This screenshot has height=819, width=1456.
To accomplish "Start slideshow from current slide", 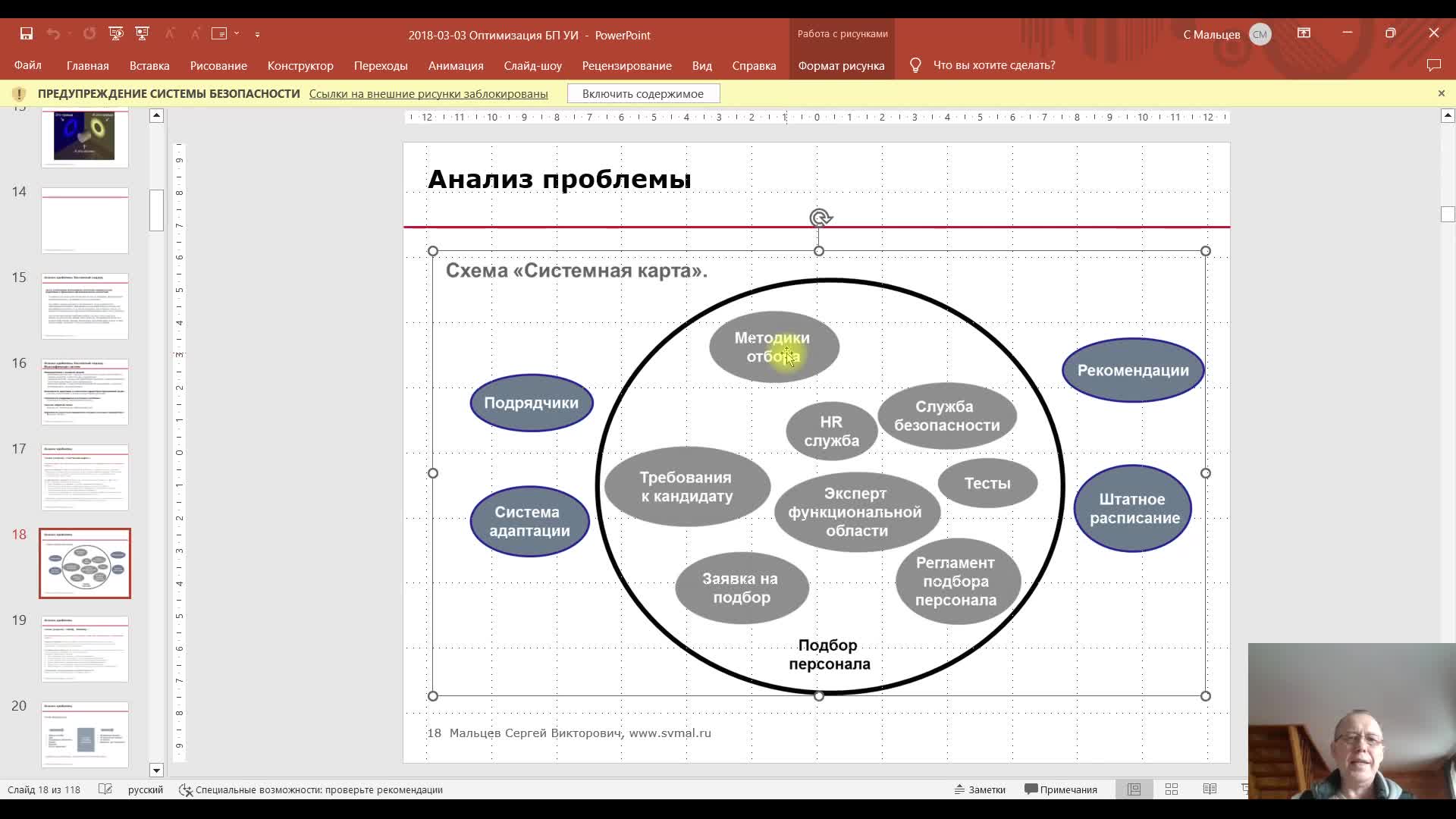I will 143,34.
